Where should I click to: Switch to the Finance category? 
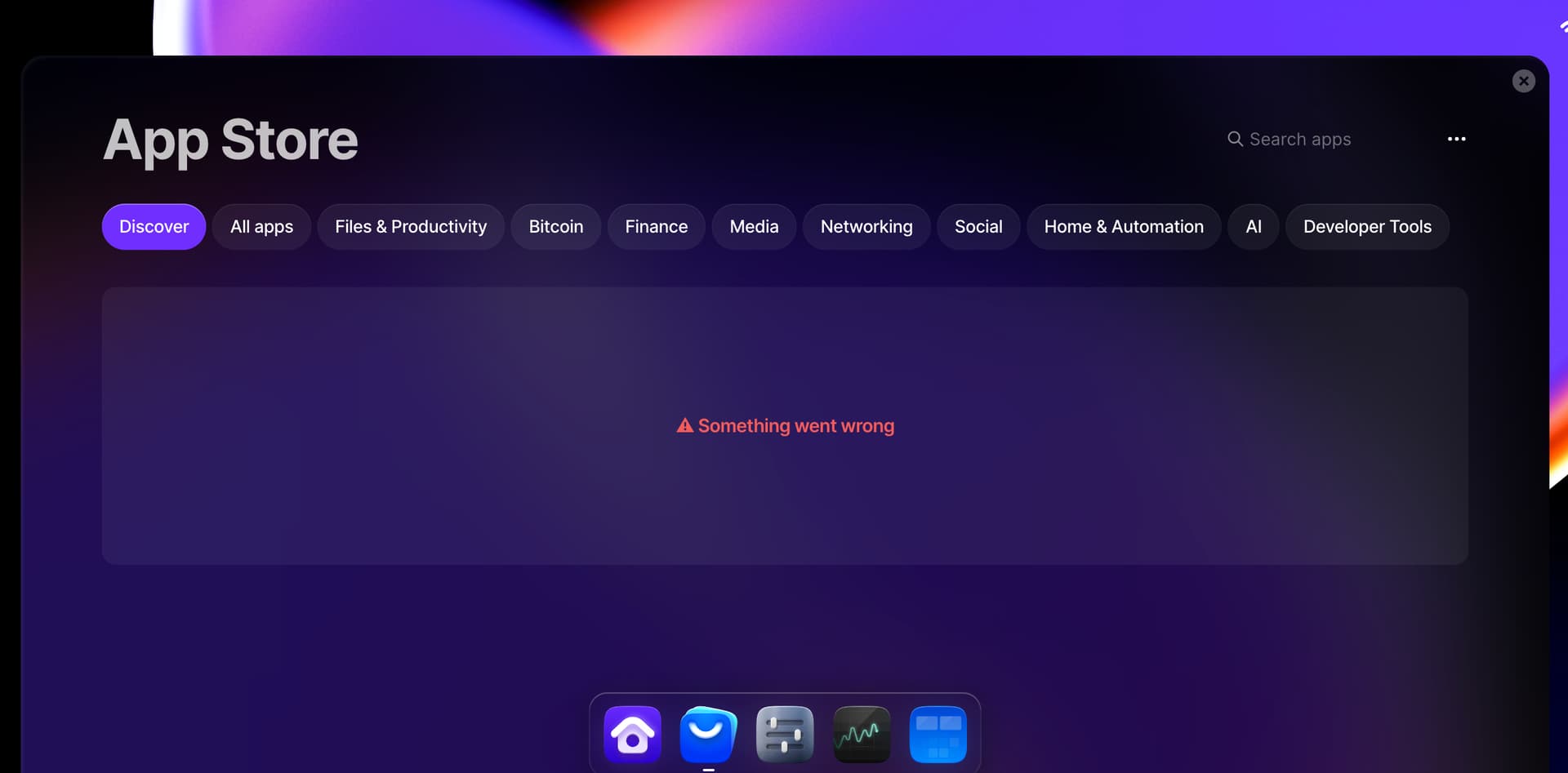click(657, 227)
